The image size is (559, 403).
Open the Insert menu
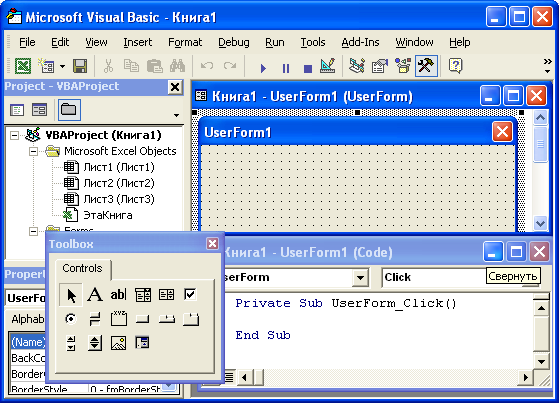(138, 42)
